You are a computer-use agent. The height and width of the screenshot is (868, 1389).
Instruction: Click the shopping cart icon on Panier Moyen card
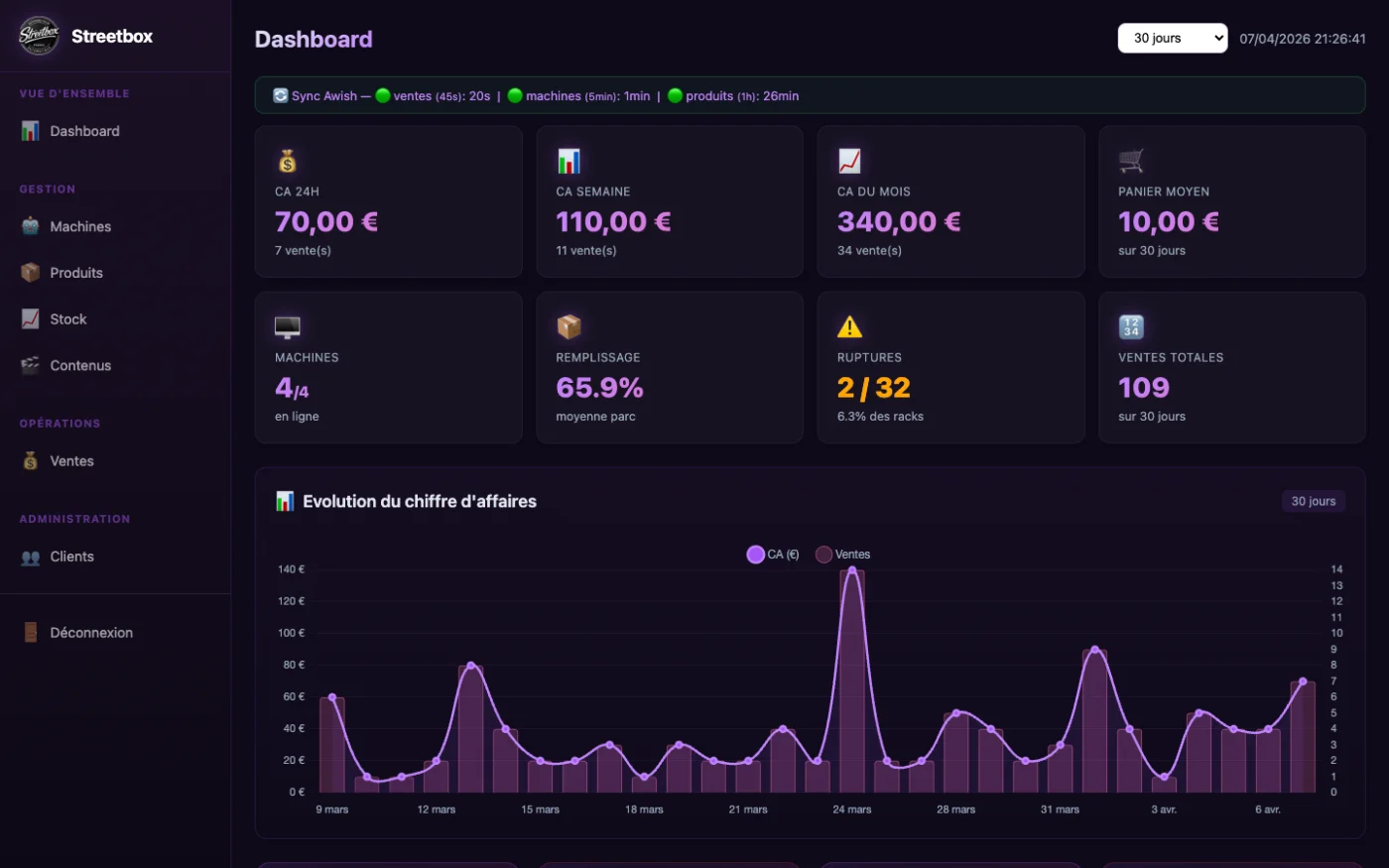tap(1131, 161)
